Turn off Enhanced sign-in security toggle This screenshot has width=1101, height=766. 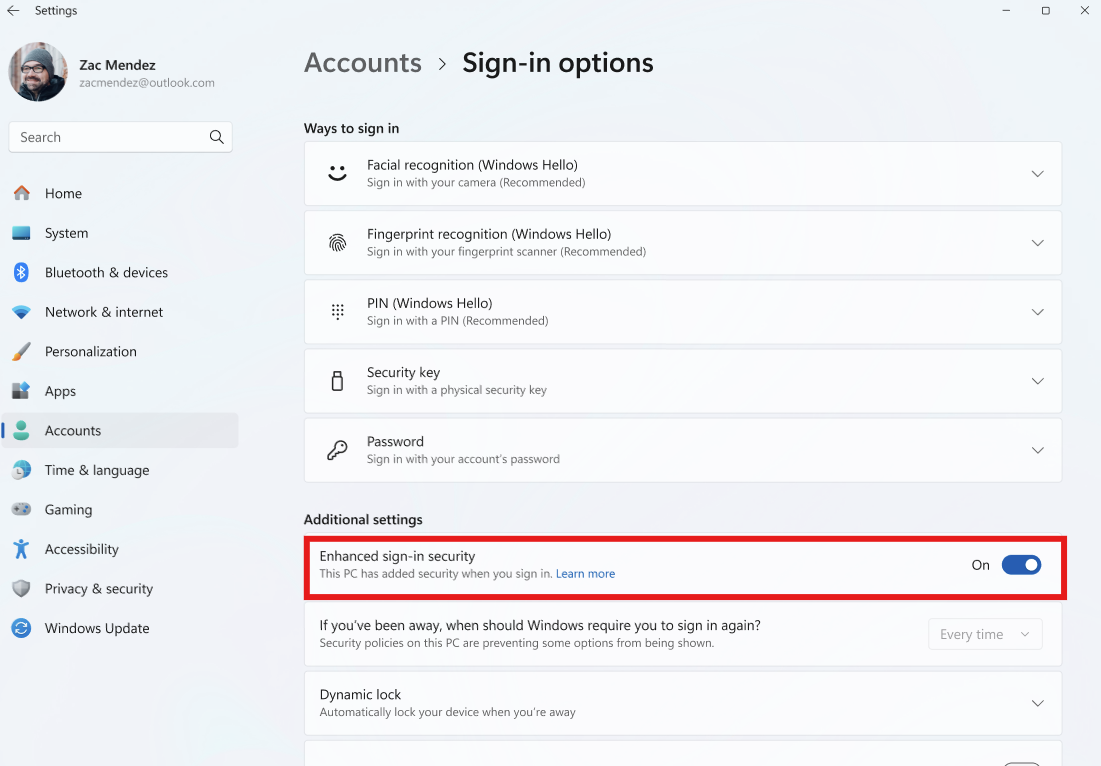[1021, 565]
